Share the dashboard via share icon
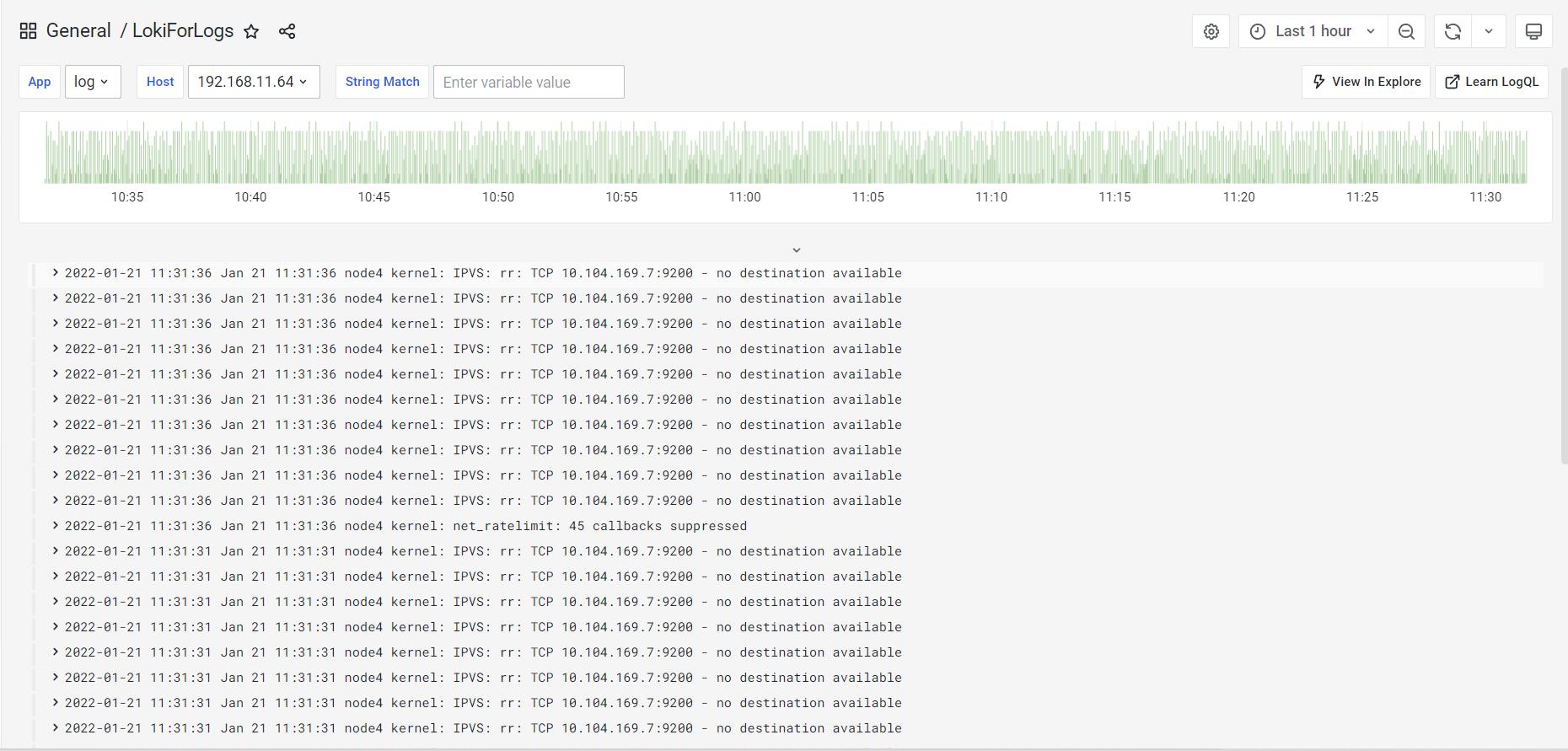Image resolution: width=1568 pixels, height=751 pixels. click(287, 31)
